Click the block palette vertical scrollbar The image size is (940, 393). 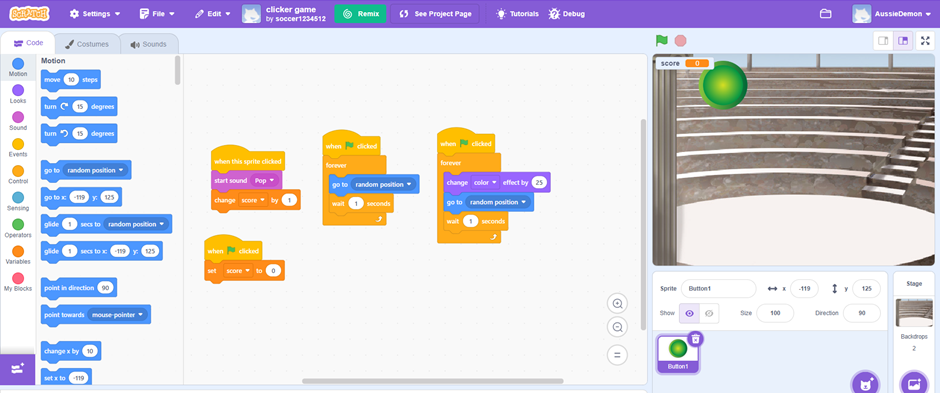177,70
